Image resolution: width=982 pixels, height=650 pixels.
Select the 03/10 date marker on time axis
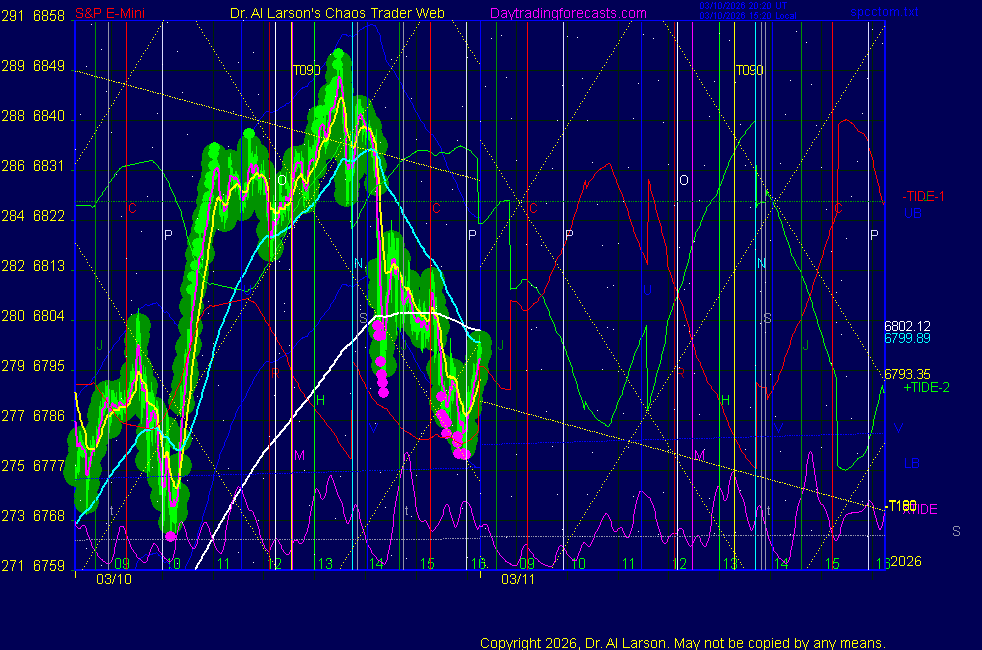[x=111, y=579]
